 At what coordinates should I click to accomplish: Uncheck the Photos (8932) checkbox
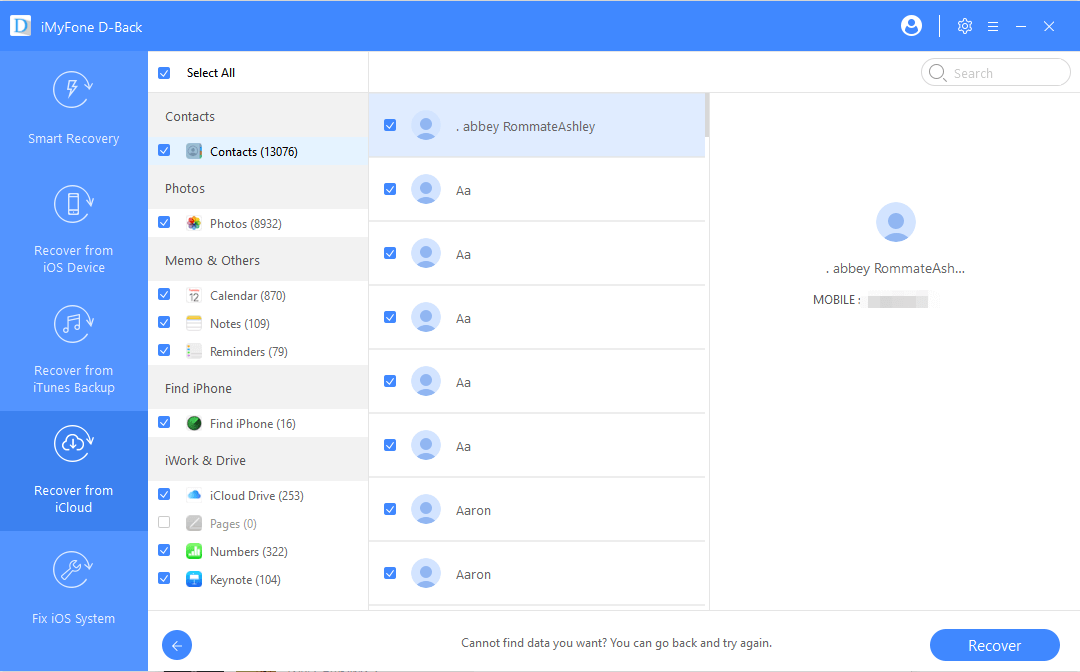click(x=164, y=222)
